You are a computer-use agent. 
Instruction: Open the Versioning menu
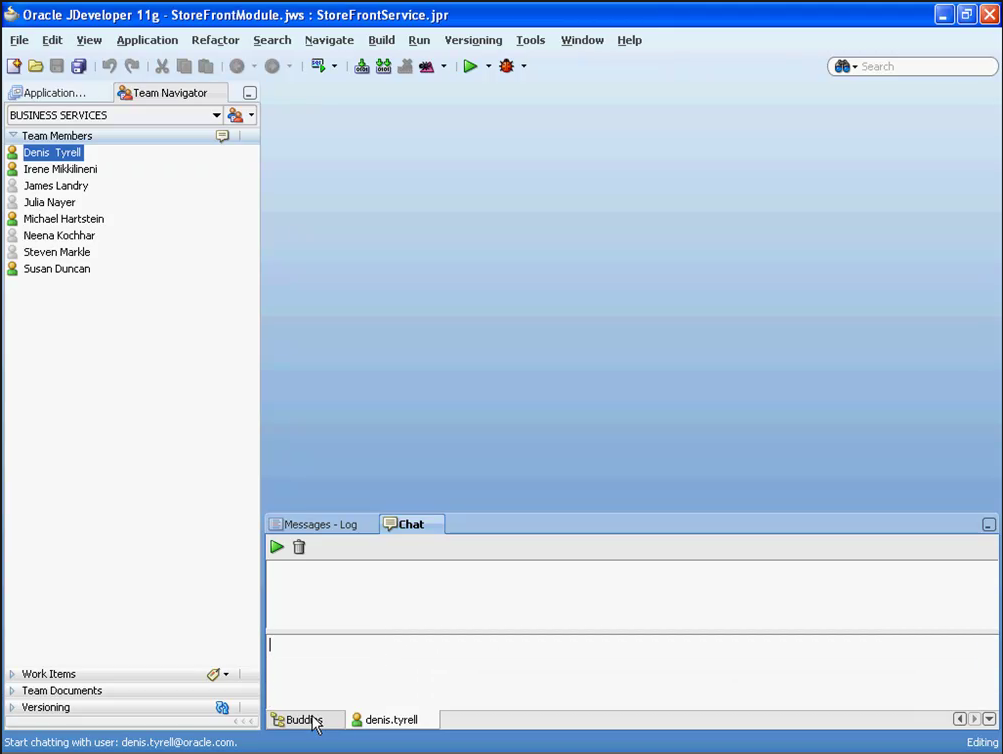click(473, 40)
